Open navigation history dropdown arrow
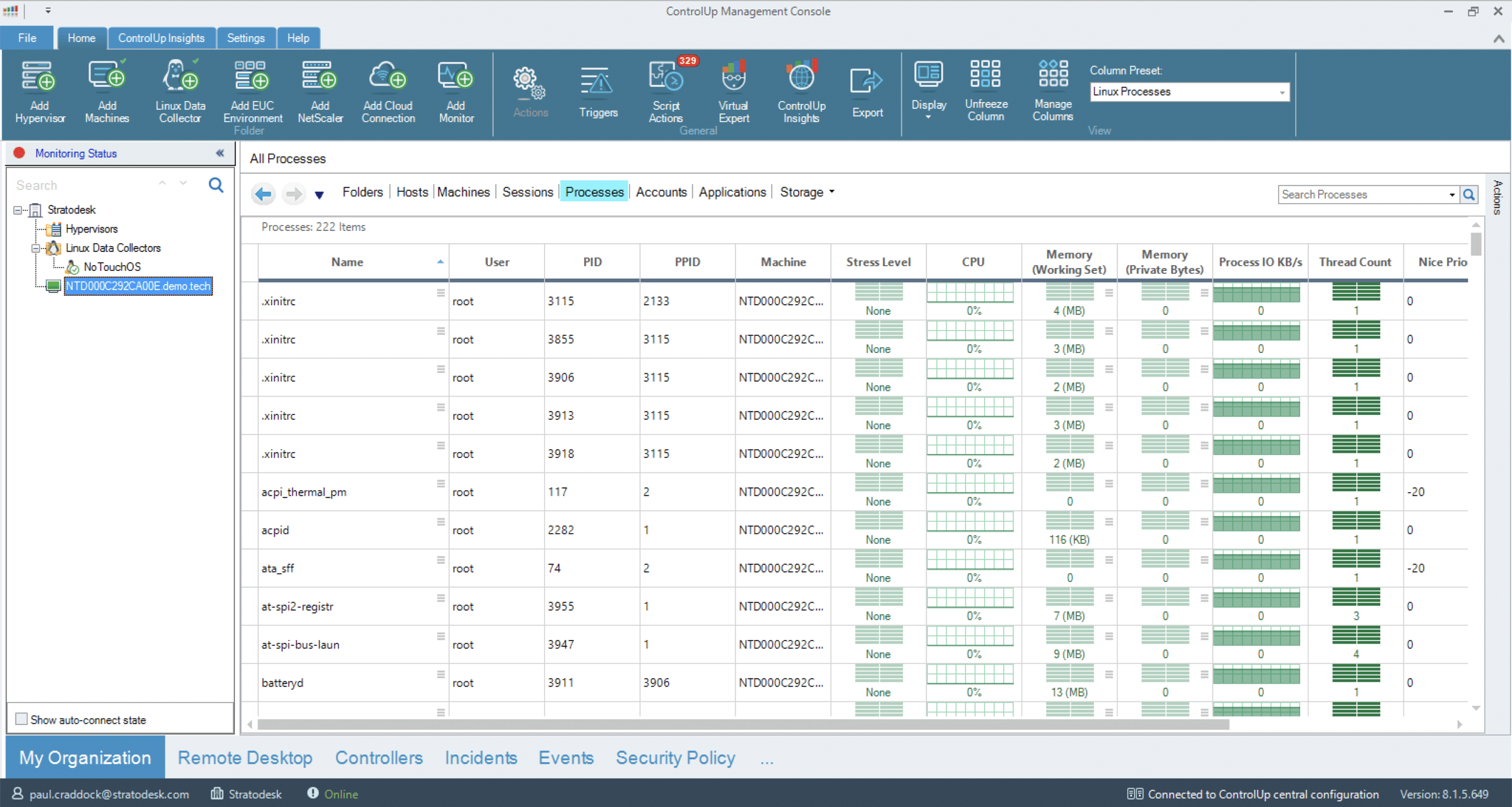 319,195
